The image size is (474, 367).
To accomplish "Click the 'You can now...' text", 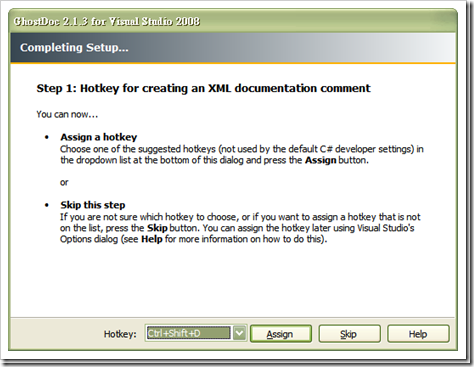I will [x=67, y=114].
